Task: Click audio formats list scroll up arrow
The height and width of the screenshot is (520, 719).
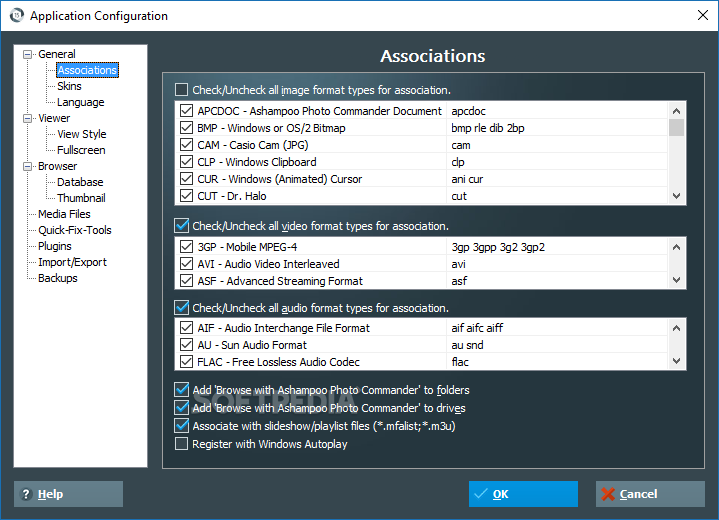Action: 676,328
